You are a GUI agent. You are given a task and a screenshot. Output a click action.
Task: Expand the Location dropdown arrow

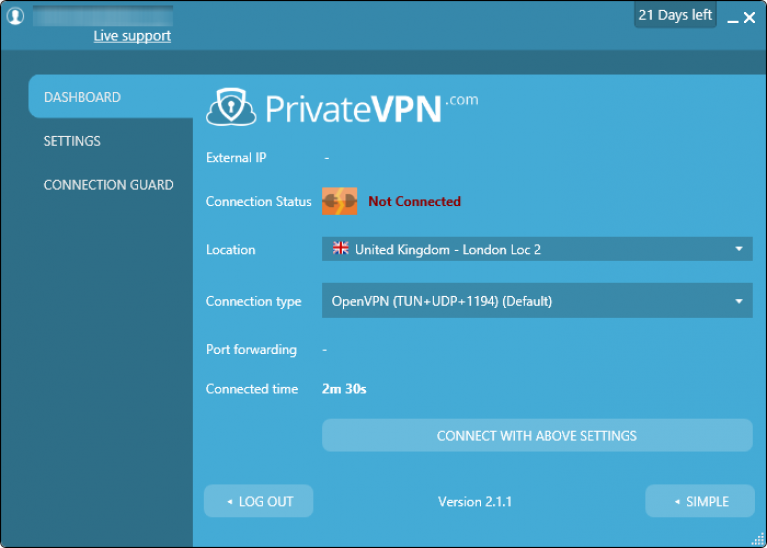click(739, 249)
